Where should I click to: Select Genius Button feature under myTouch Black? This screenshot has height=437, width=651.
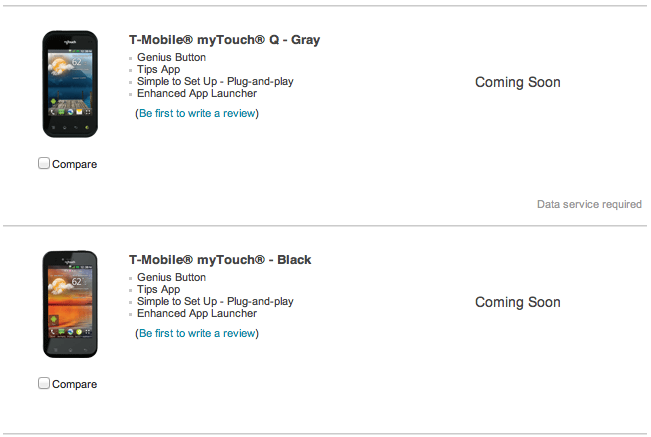pos(171,277)
